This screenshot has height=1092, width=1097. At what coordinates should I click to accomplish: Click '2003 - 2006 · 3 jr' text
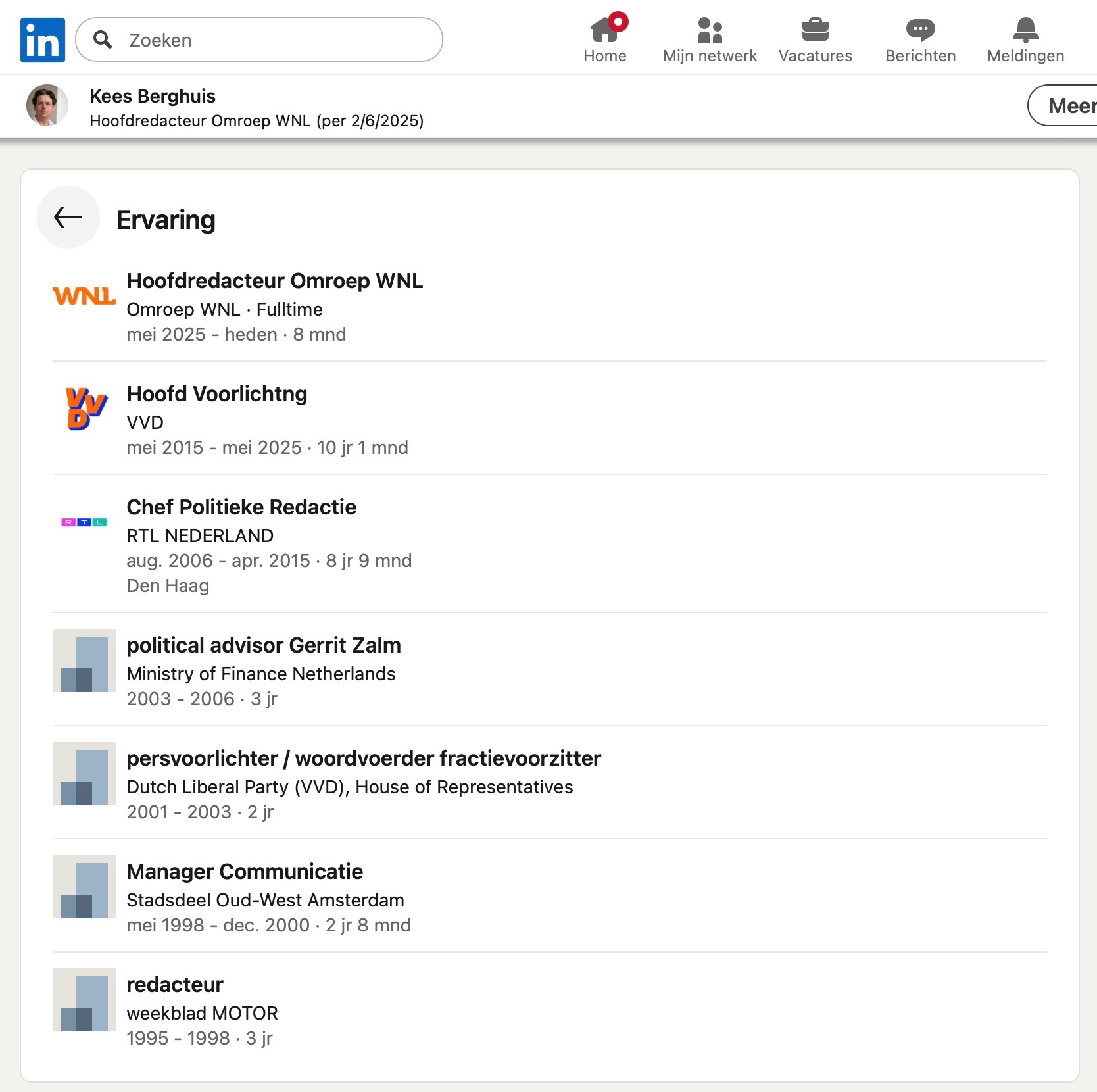pos(202,699)
